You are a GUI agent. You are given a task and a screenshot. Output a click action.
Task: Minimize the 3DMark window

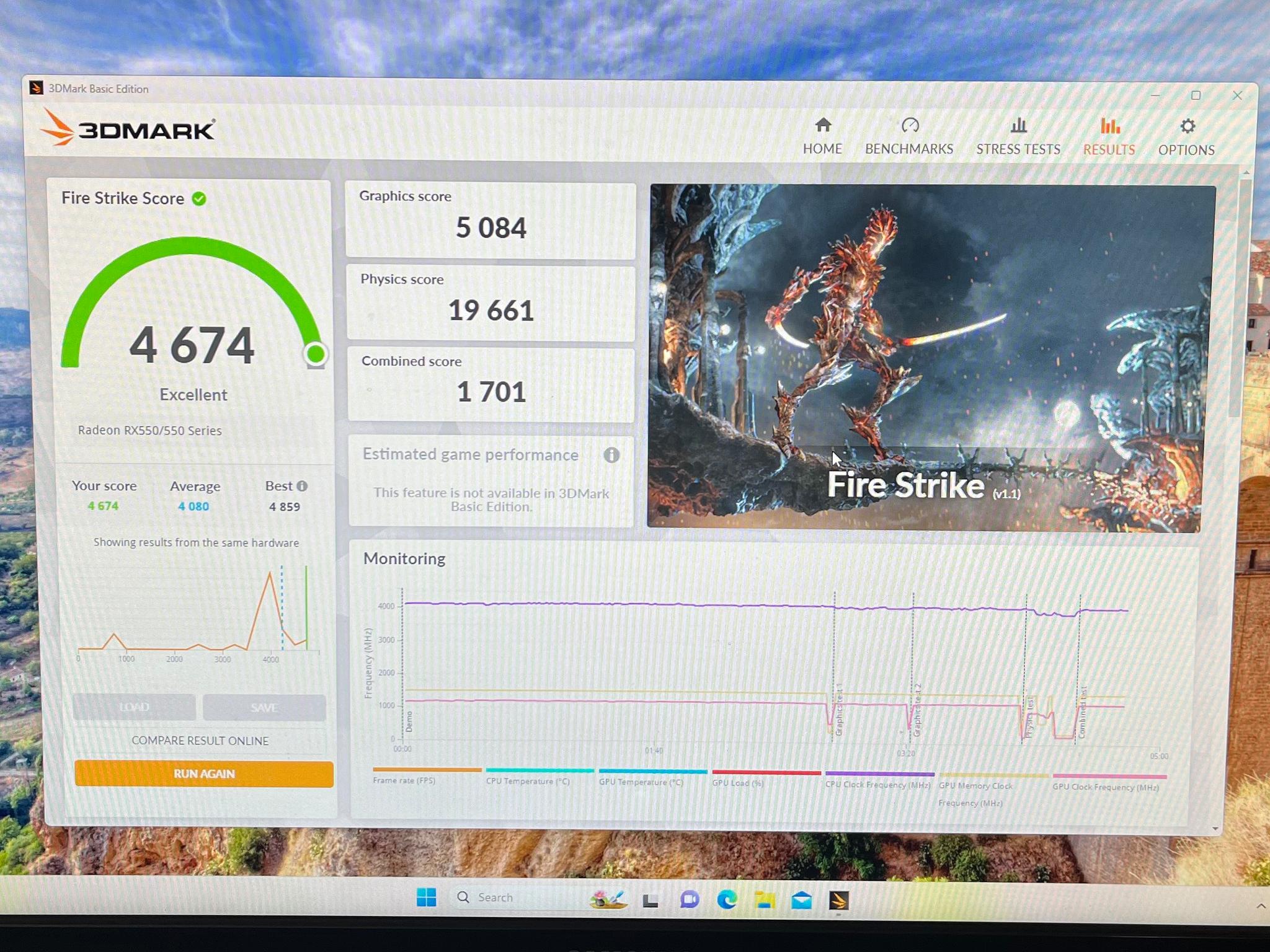click(x=1155, y=95)
